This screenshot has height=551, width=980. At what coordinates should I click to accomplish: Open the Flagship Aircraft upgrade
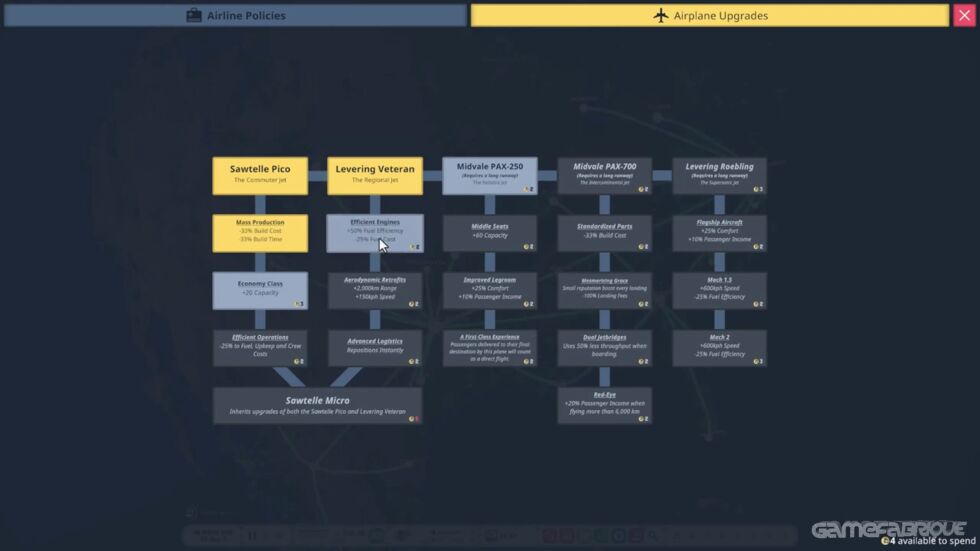(x=719, y=233)
